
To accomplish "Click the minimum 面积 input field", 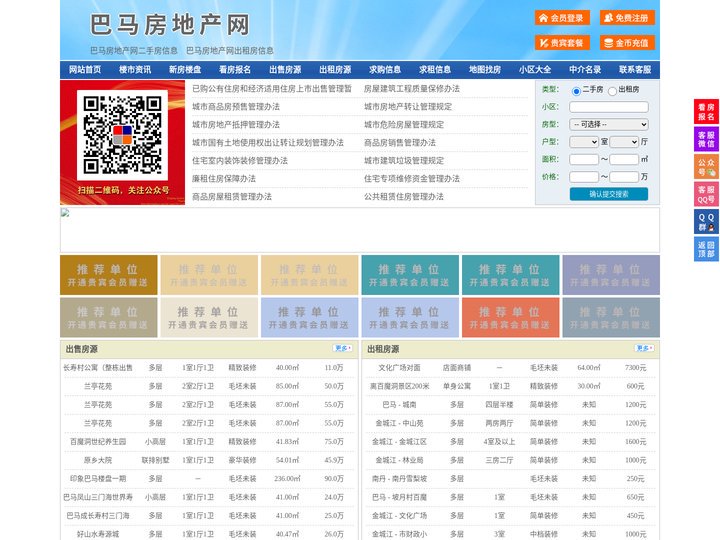I will coord(584,159).
